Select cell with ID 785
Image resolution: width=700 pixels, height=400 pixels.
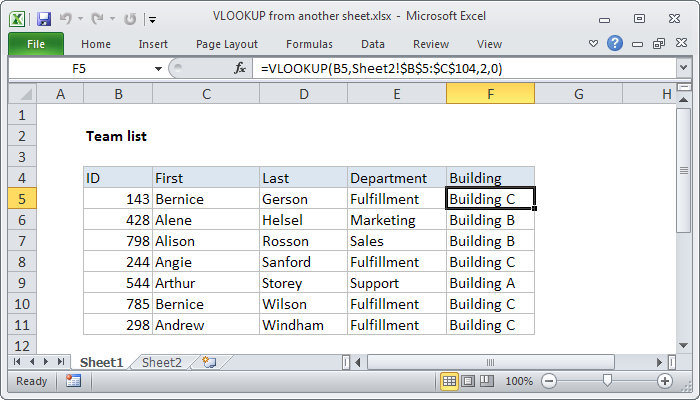coord(118,304)
